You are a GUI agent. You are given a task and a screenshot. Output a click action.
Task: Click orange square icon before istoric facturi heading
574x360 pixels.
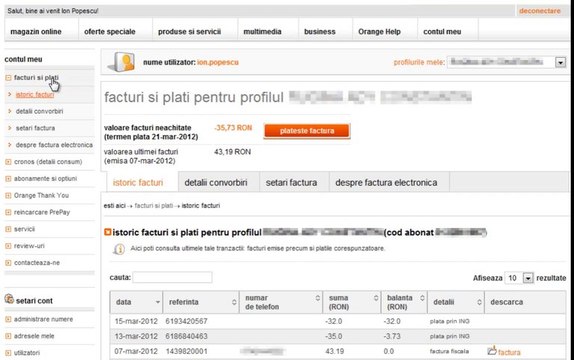coord(107,232)
